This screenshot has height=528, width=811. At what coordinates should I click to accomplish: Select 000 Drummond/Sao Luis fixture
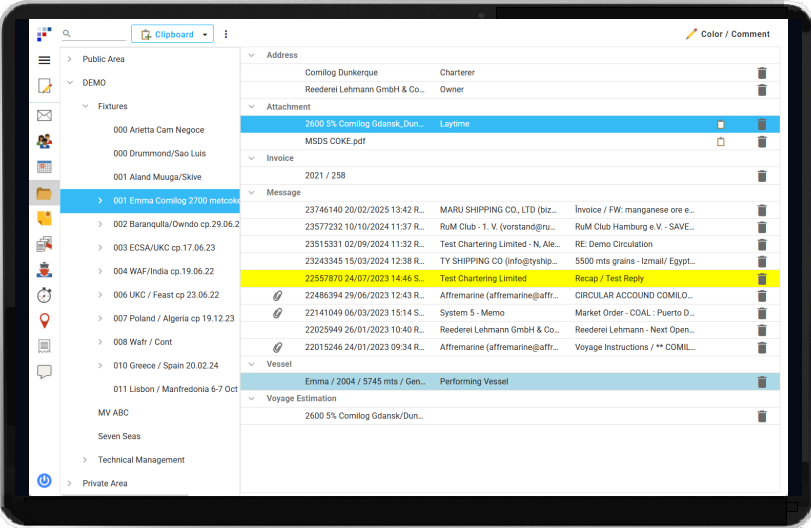tap(159, 153)
